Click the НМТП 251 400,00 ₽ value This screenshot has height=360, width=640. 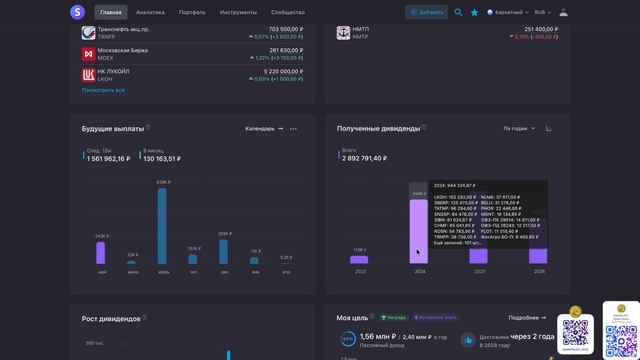[541, 29]
